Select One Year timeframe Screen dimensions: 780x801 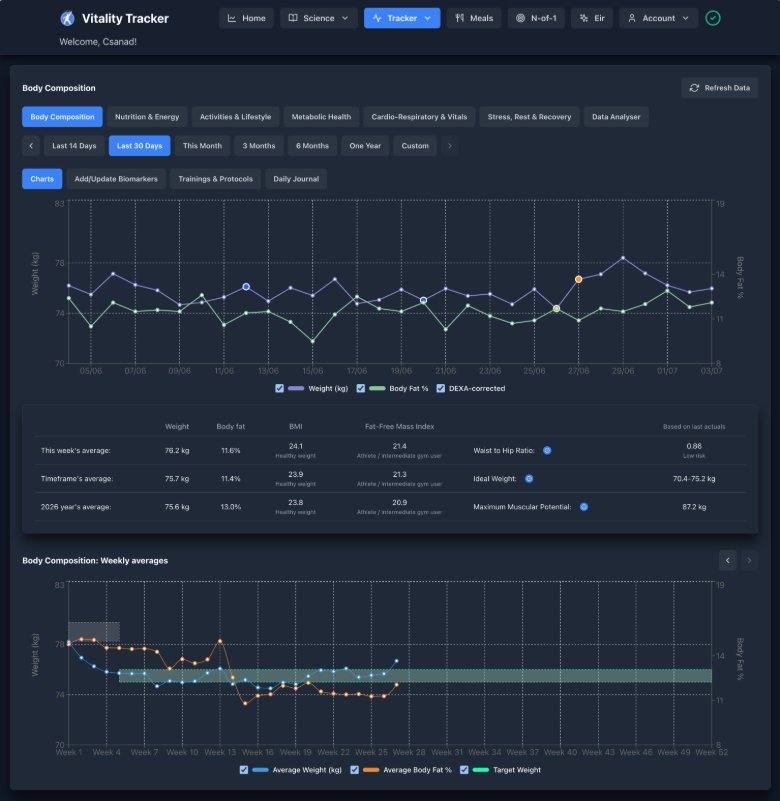[365, 146]
